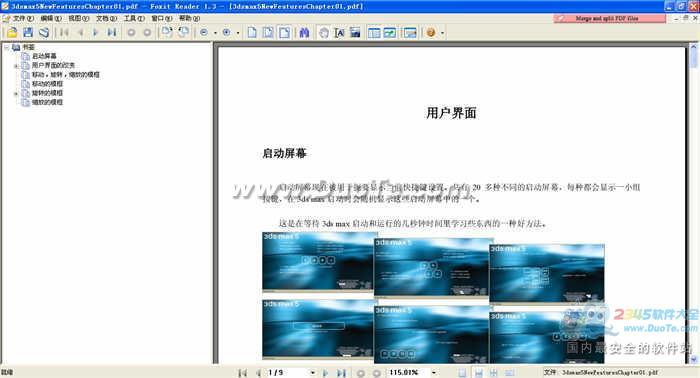
Task: Click the help icon in toolbar
Action: click(431, 32)
